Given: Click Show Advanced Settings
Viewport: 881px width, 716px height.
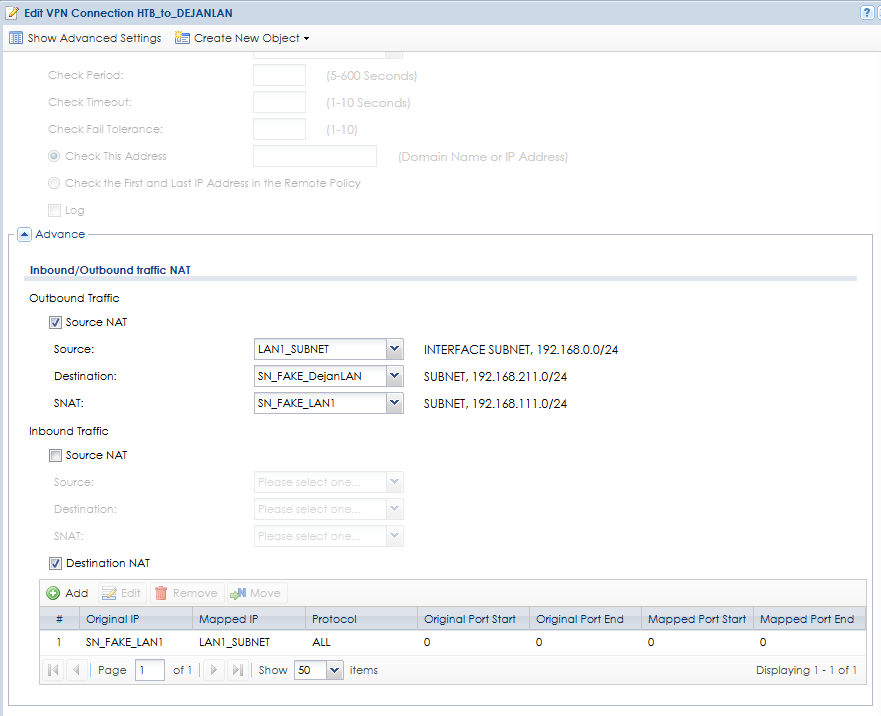Looking at the screenshot, I should point(85,38).
